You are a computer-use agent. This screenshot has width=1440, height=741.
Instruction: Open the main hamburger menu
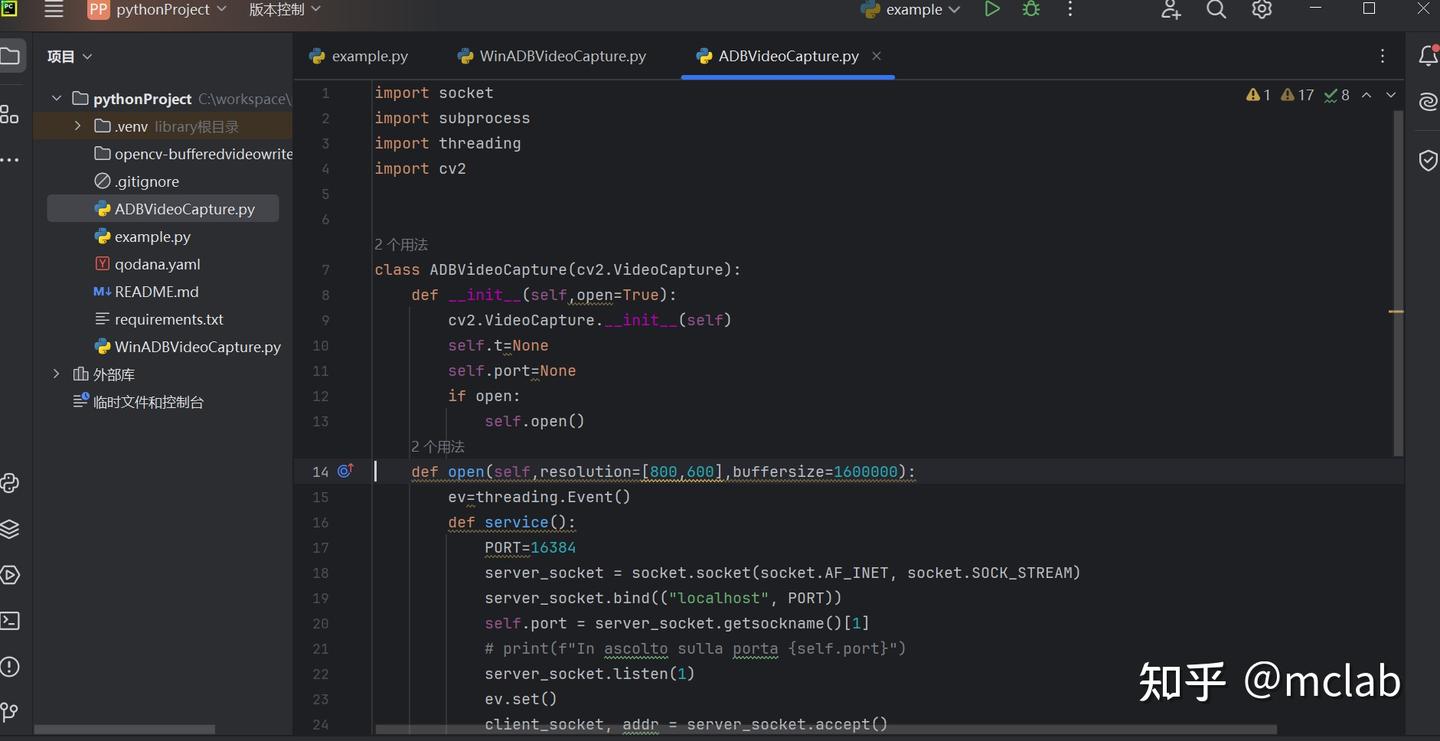point(54,10)
